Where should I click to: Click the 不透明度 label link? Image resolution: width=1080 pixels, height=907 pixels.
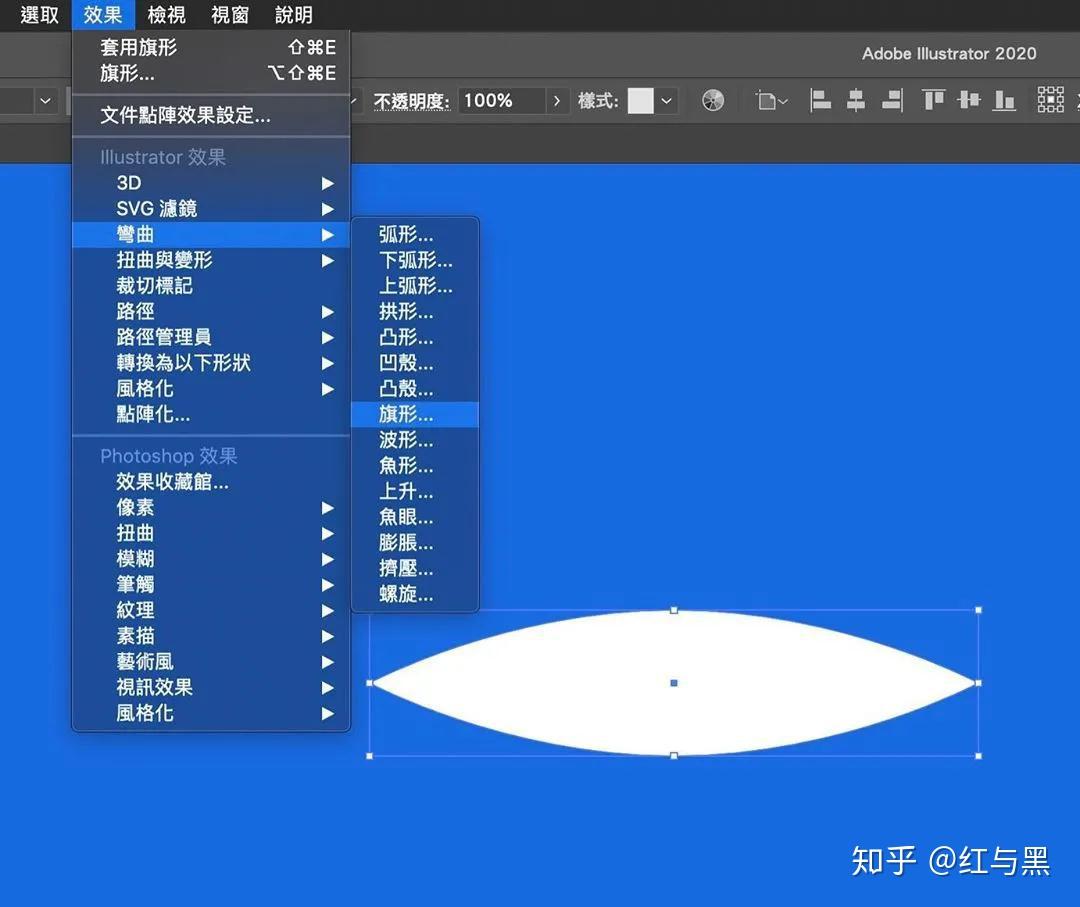[412, 101]
